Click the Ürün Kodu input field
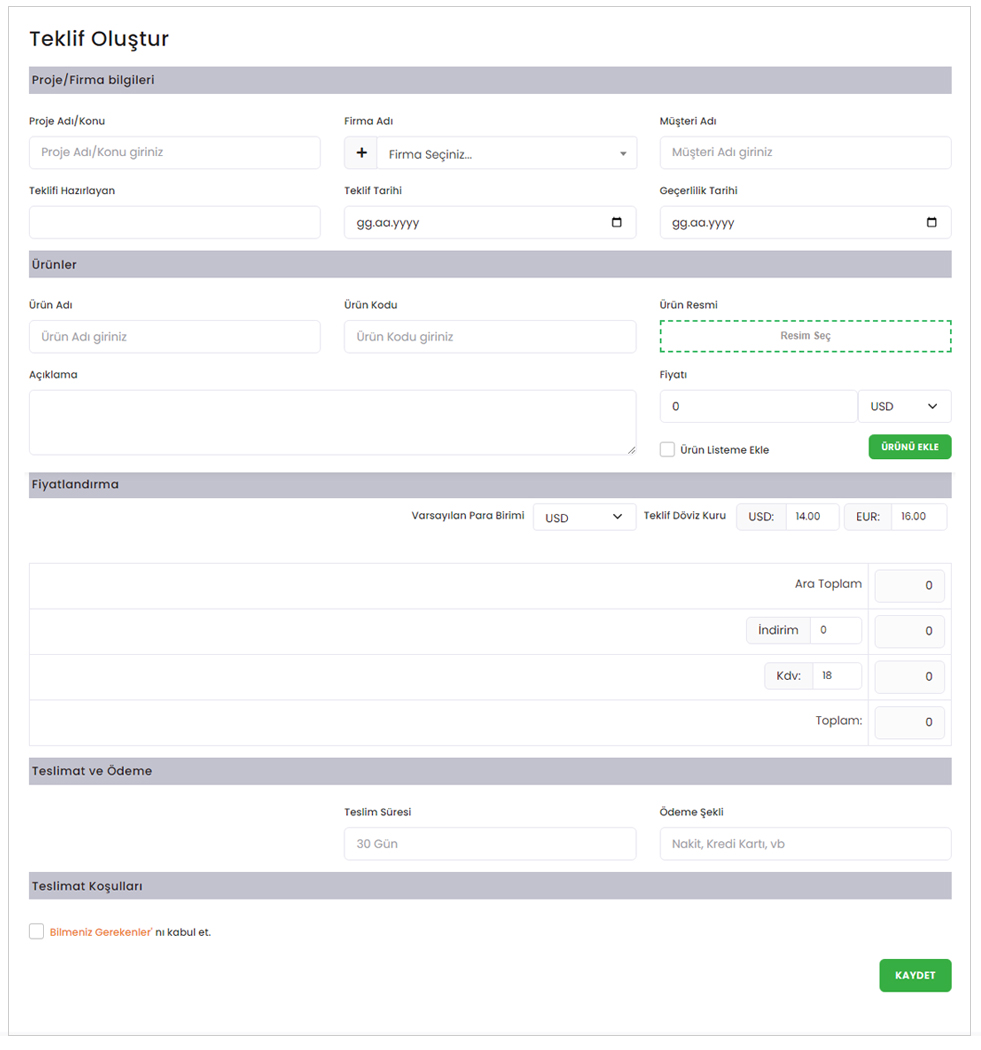This screenshot has height=1050, width=981. pyautogui.click(x=490, y=337)
